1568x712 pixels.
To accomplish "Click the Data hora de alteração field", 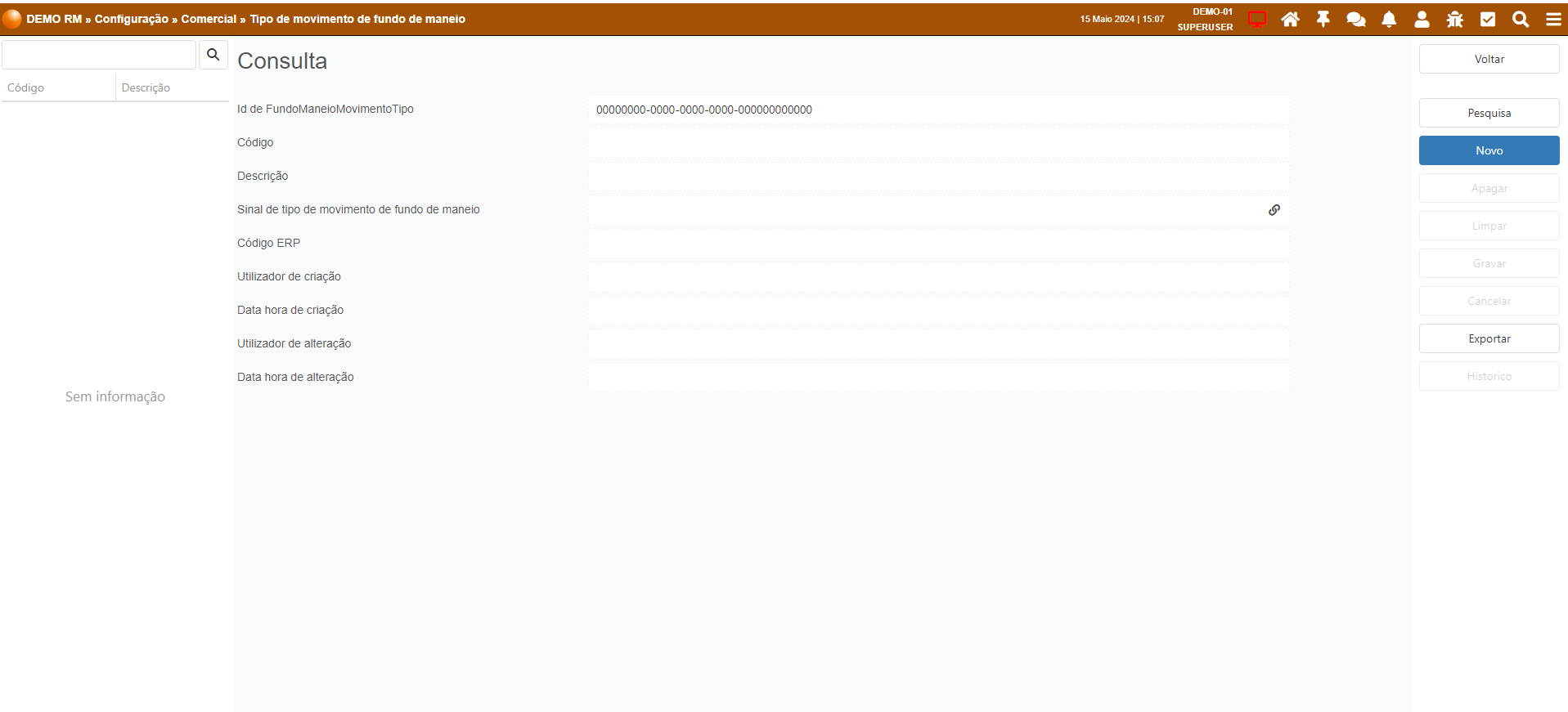I will [938, 378].
